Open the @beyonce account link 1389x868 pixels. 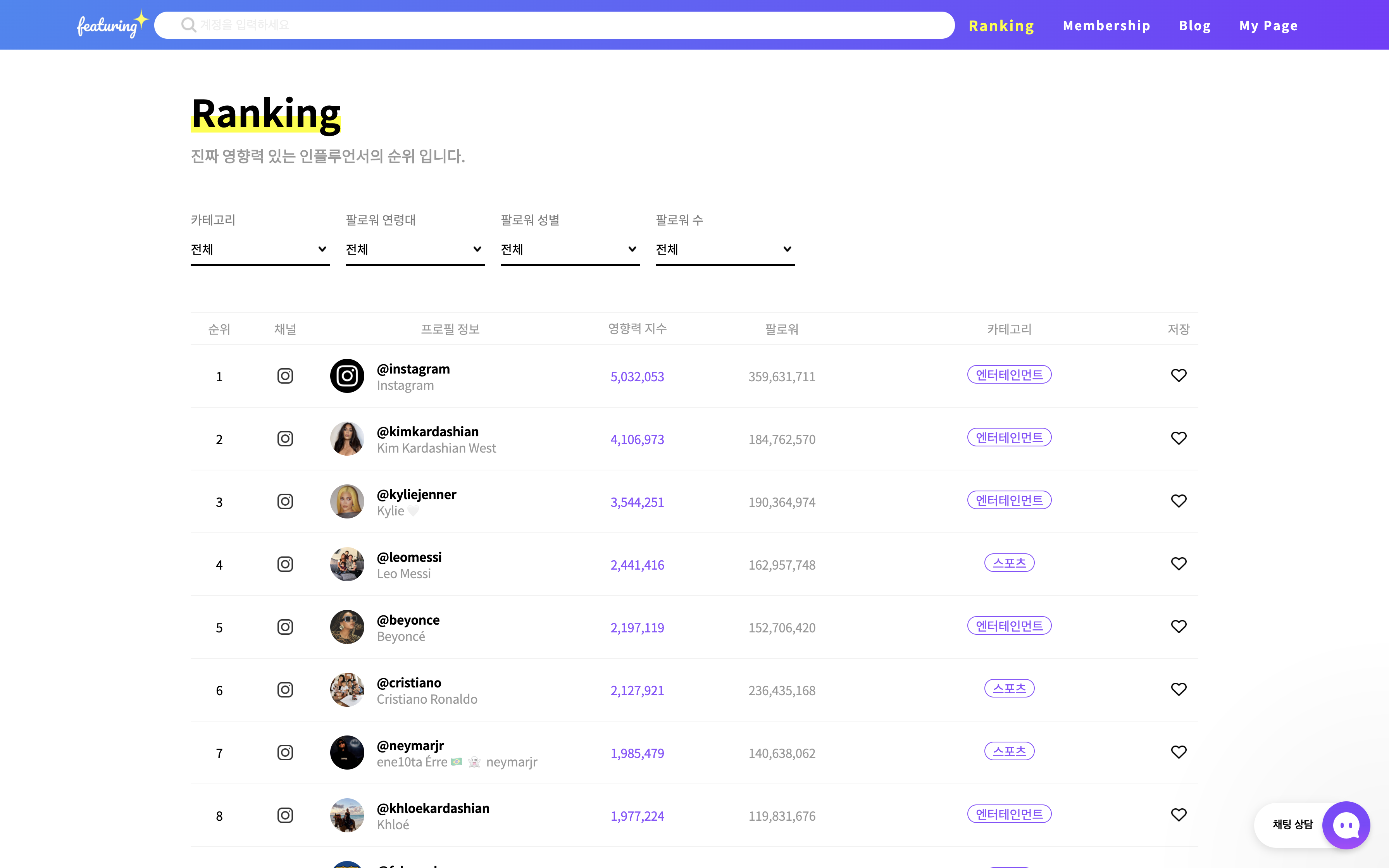(x=408, y=620)
